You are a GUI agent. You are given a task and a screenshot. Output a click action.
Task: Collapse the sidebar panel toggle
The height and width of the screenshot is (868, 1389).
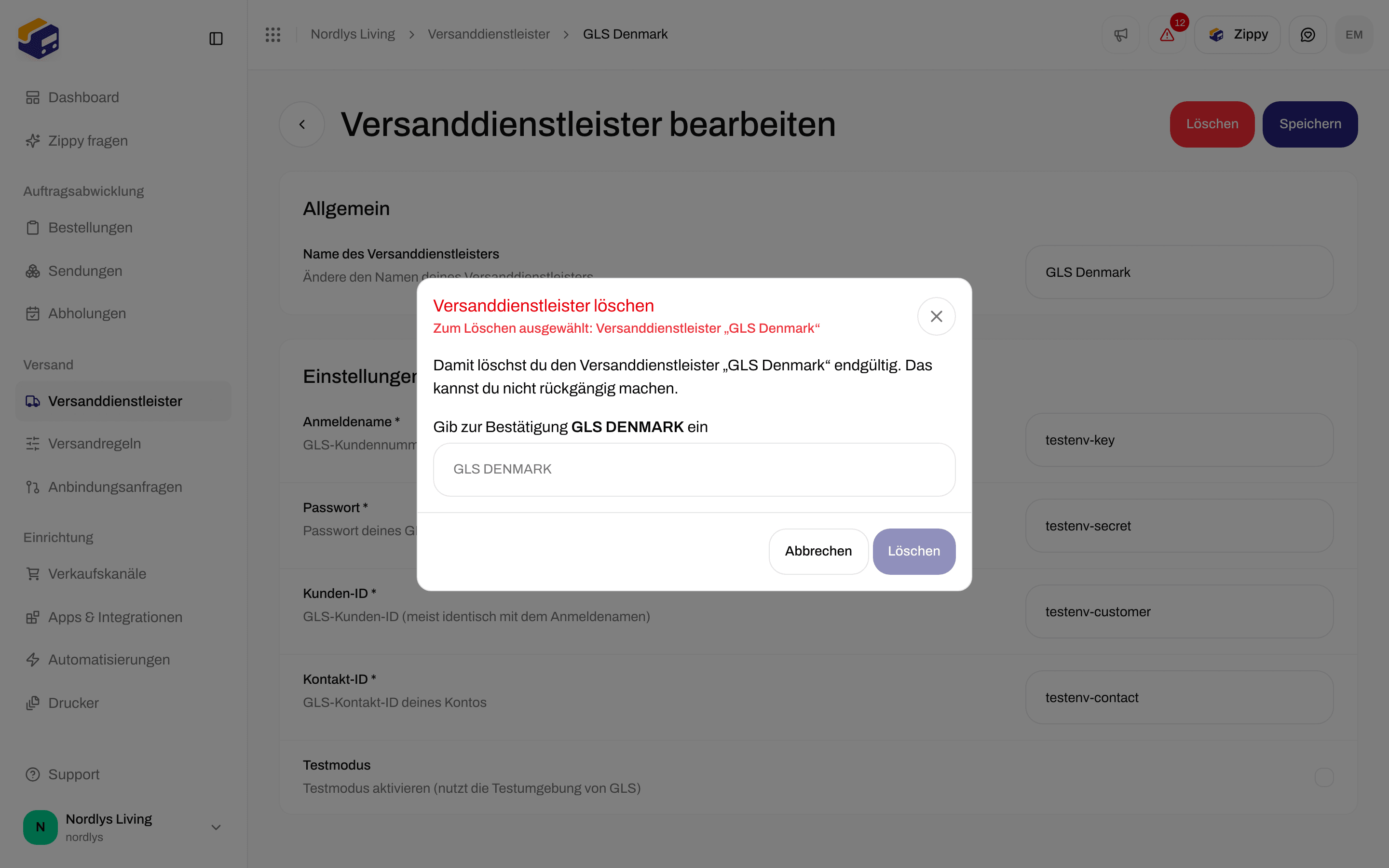[x=216, y=39]
